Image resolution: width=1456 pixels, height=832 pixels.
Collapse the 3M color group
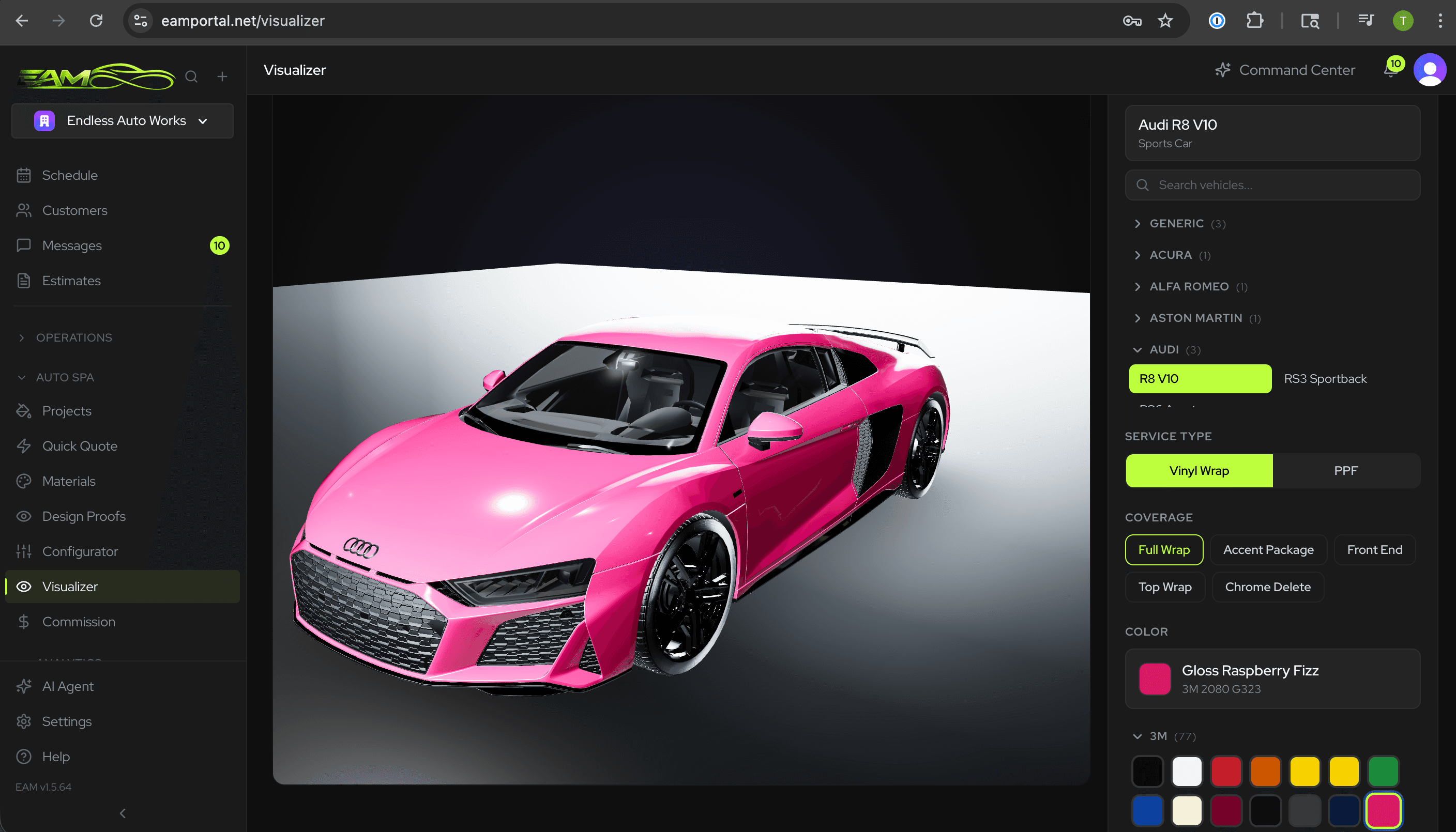[1164, 736]
